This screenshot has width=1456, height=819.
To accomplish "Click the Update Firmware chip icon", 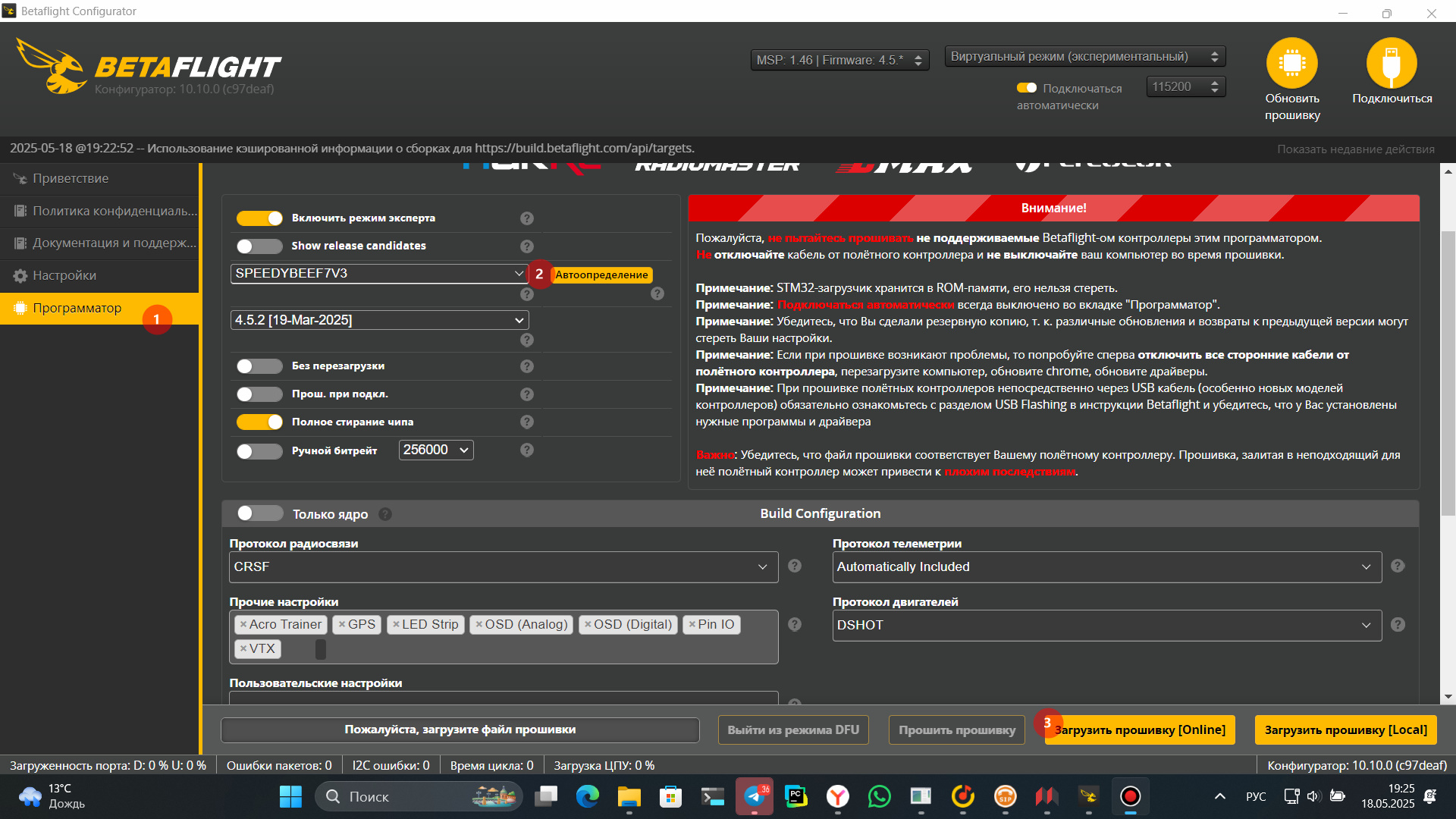I will (1291, 64).
